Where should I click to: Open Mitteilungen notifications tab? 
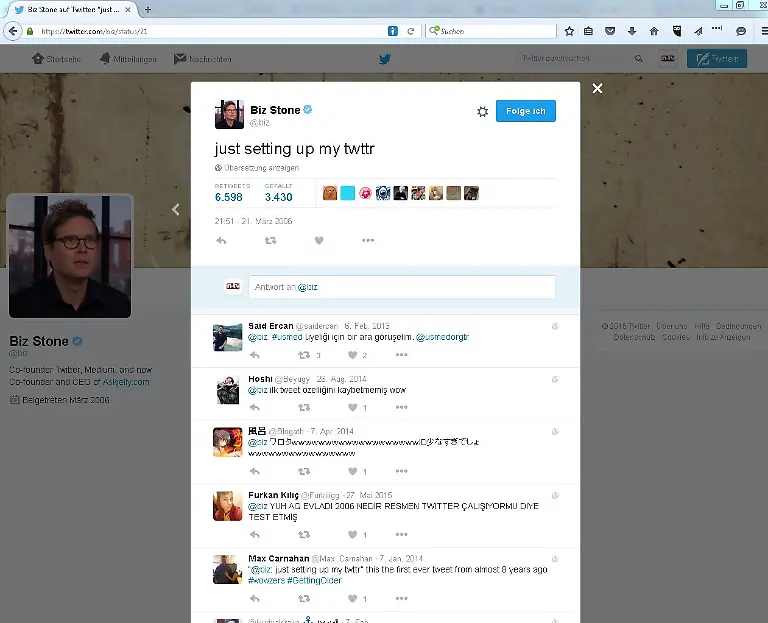click(x=128, y=59)
